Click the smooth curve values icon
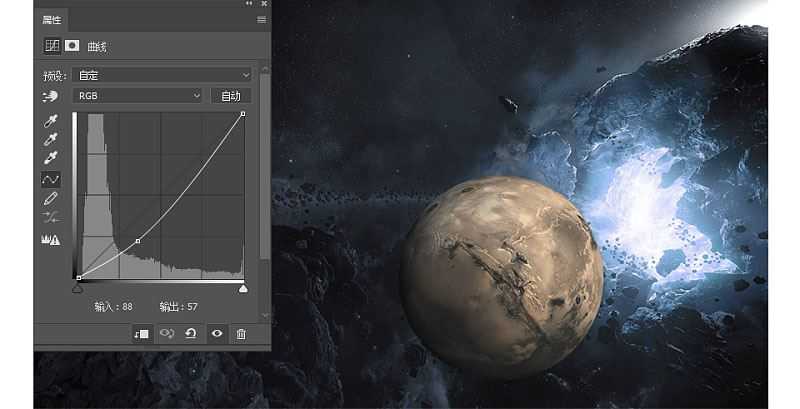The image size is (800, 409). [50, 217]
